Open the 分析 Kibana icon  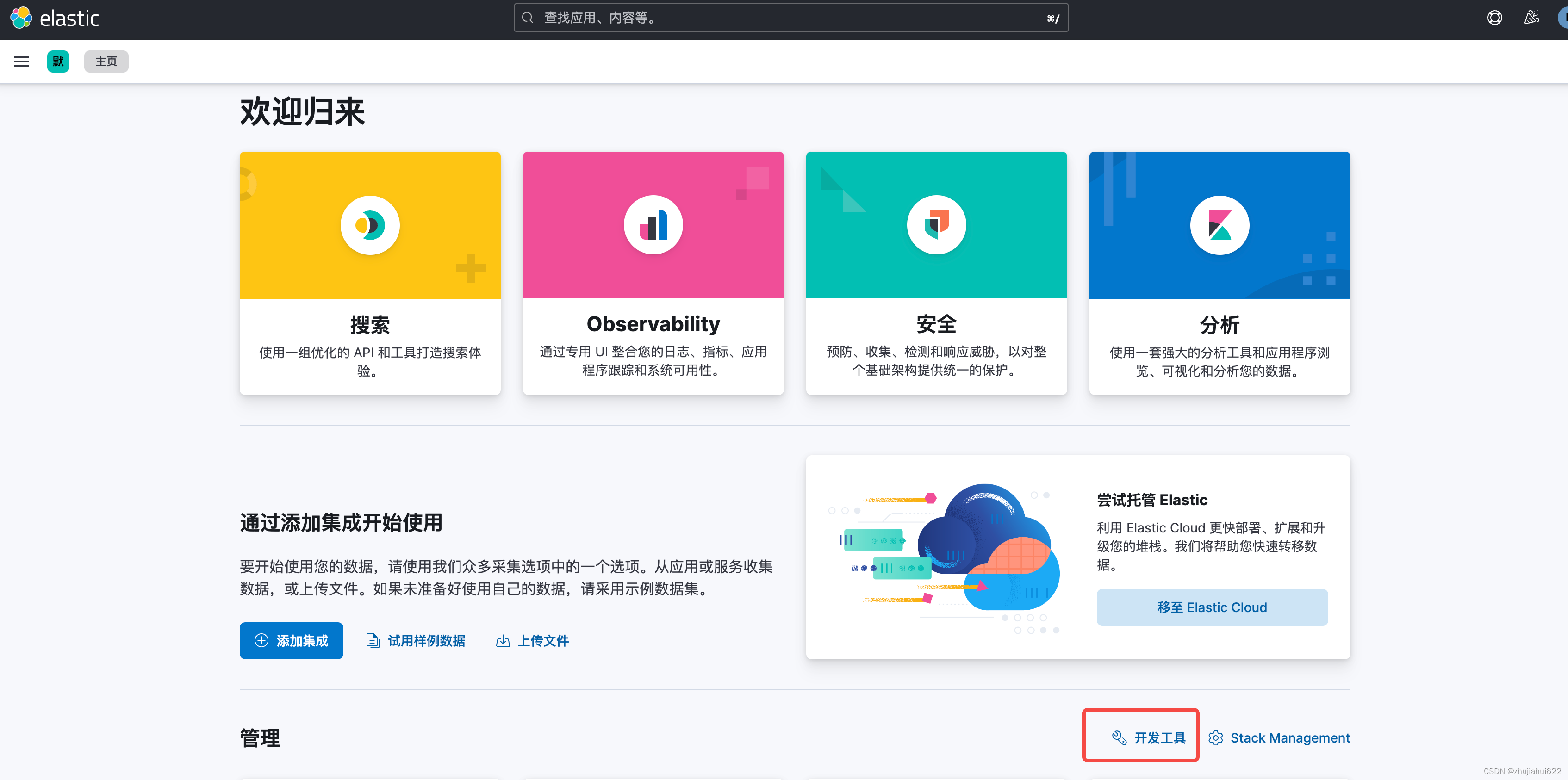coord(1220,225)
